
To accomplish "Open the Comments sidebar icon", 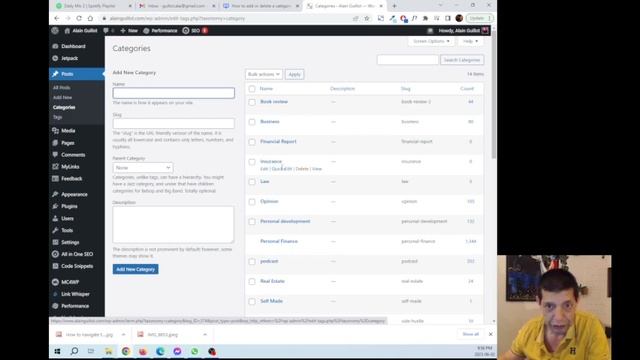I will click(55, 155).
